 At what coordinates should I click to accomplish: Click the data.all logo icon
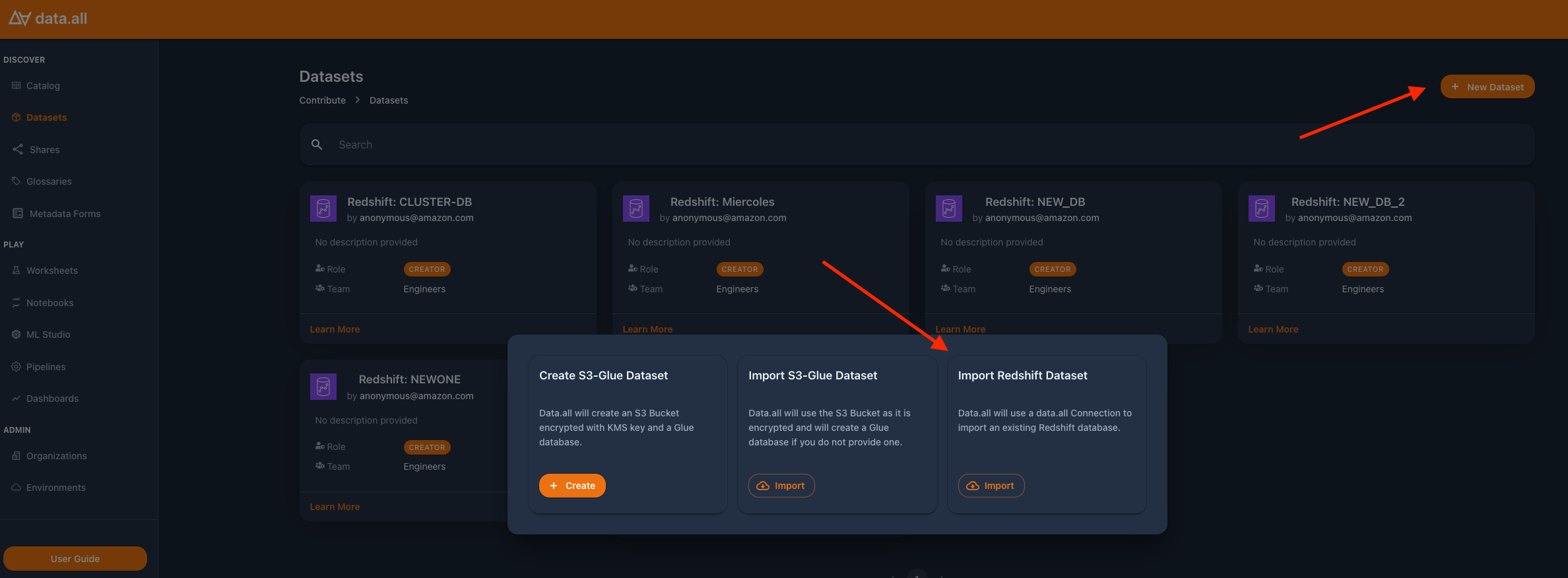[x=20, y=18]
